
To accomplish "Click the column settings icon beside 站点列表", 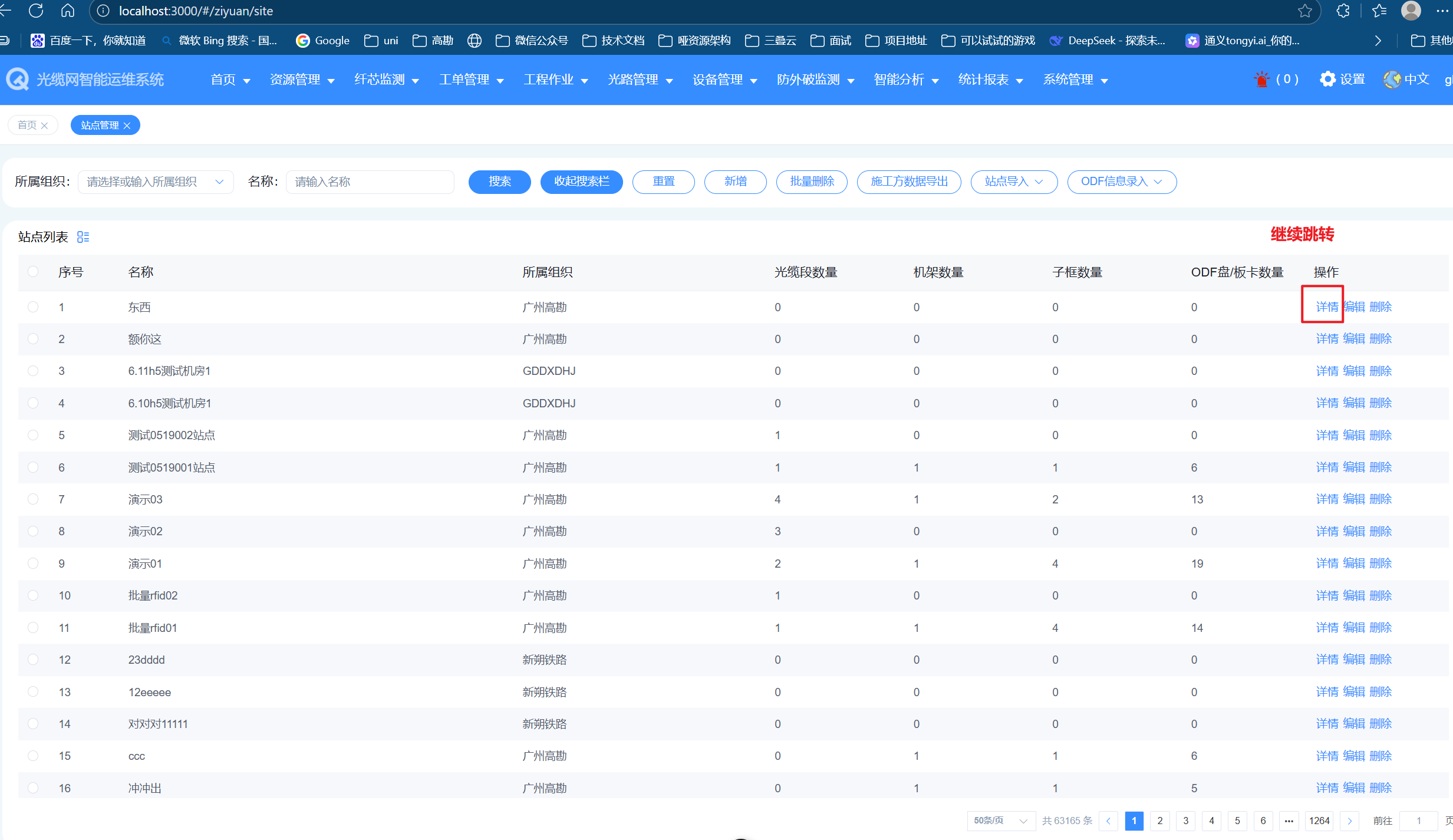I will pos(83,237).
